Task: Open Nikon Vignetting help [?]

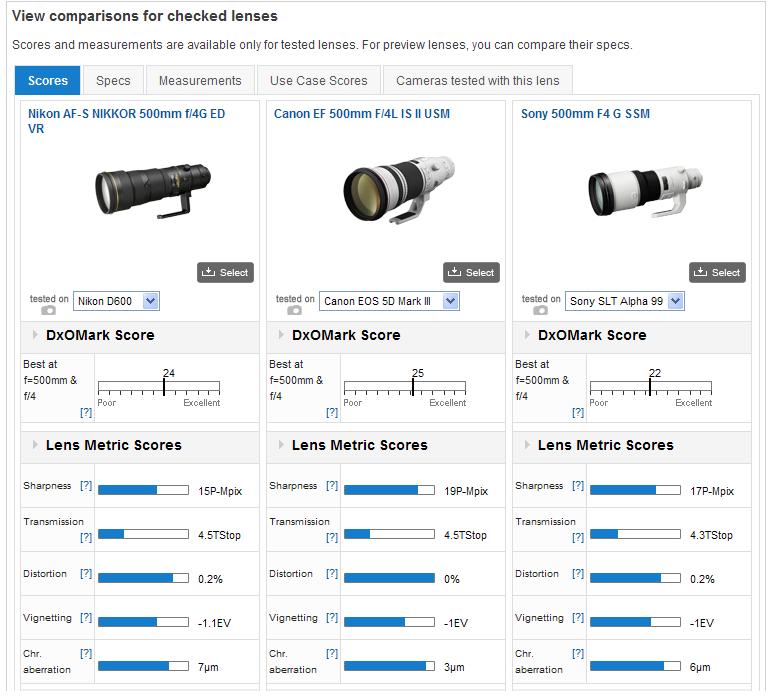Action: (x=86, y=617)
